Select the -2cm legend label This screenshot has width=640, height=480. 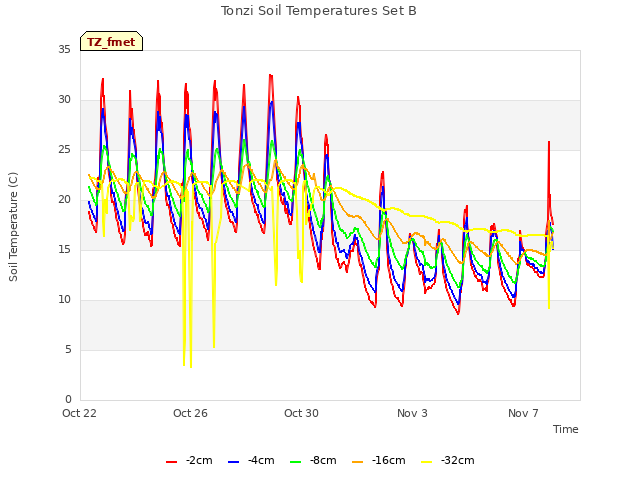click(199, 460)
